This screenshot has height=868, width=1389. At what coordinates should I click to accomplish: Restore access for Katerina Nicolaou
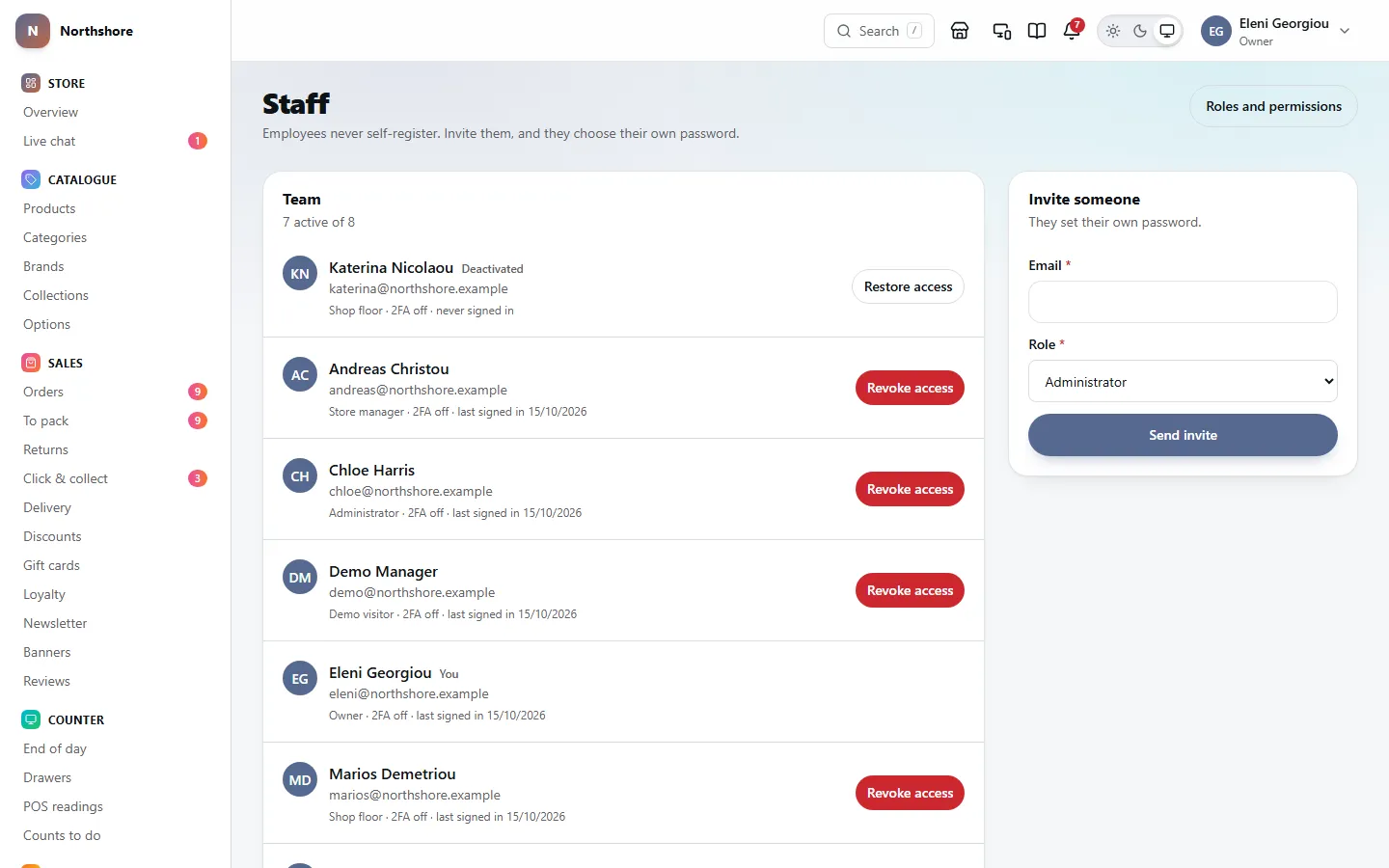tap(908, 286)
